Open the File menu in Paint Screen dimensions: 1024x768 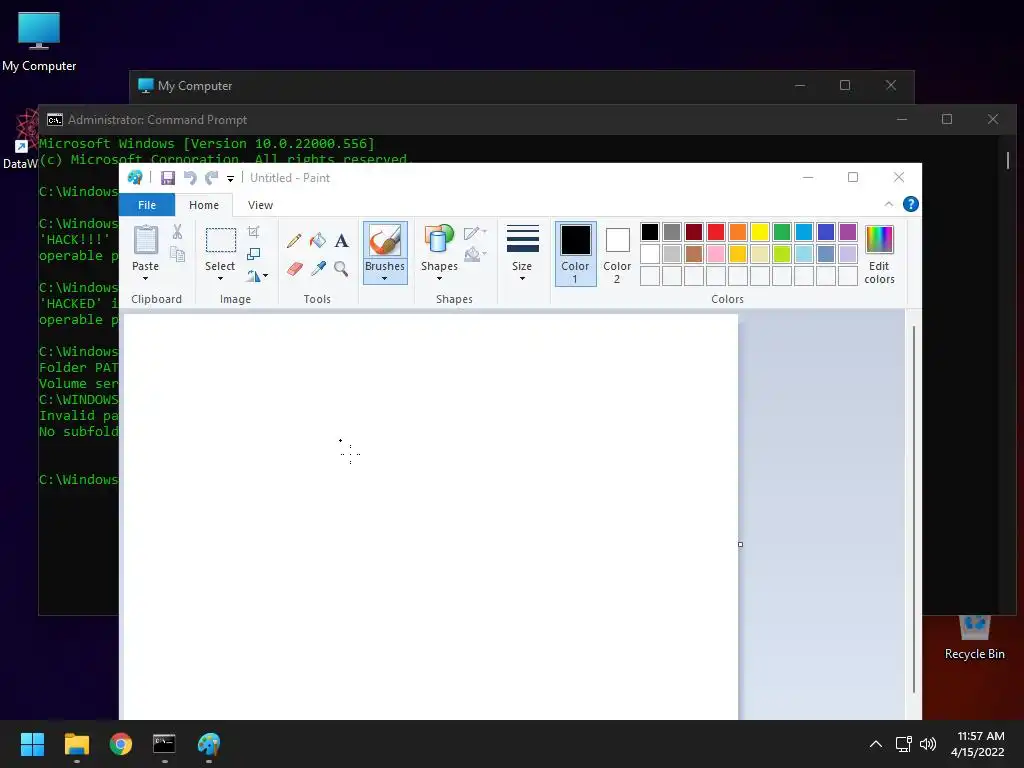[x=147, y=205]
